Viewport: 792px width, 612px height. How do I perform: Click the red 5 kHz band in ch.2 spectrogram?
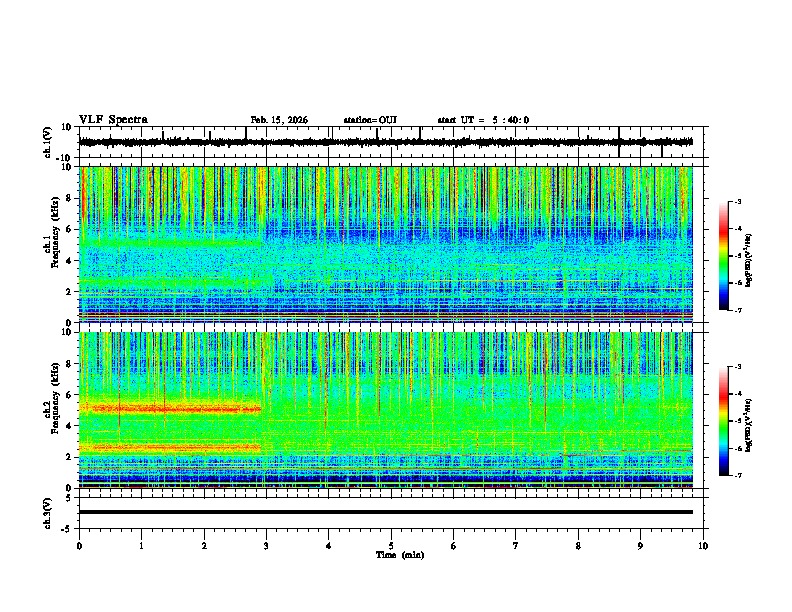point(170,409)
